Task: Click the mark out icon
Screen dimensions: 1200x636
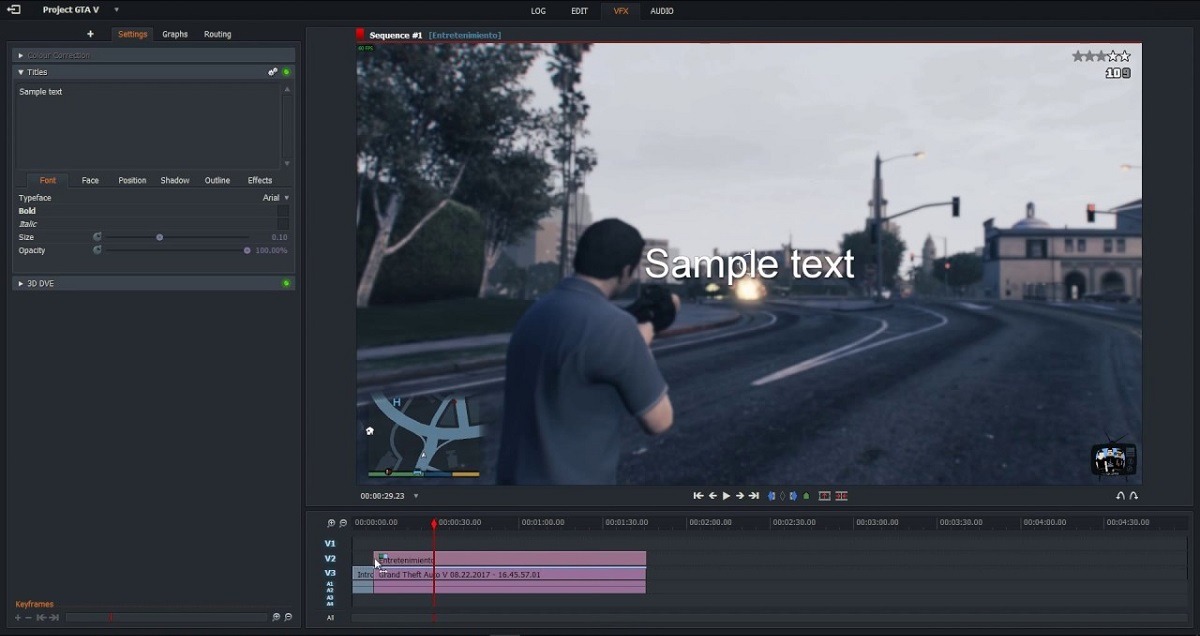Action: (794, 496)
